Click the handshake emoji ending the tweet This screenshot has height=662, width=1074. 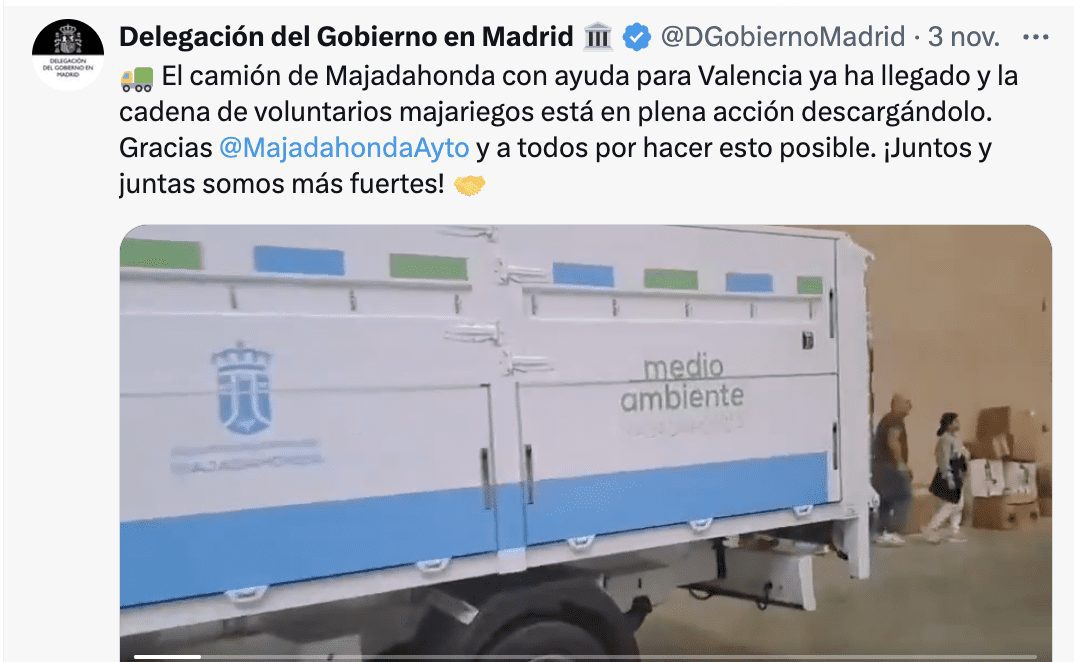click(x=469, y=185)
